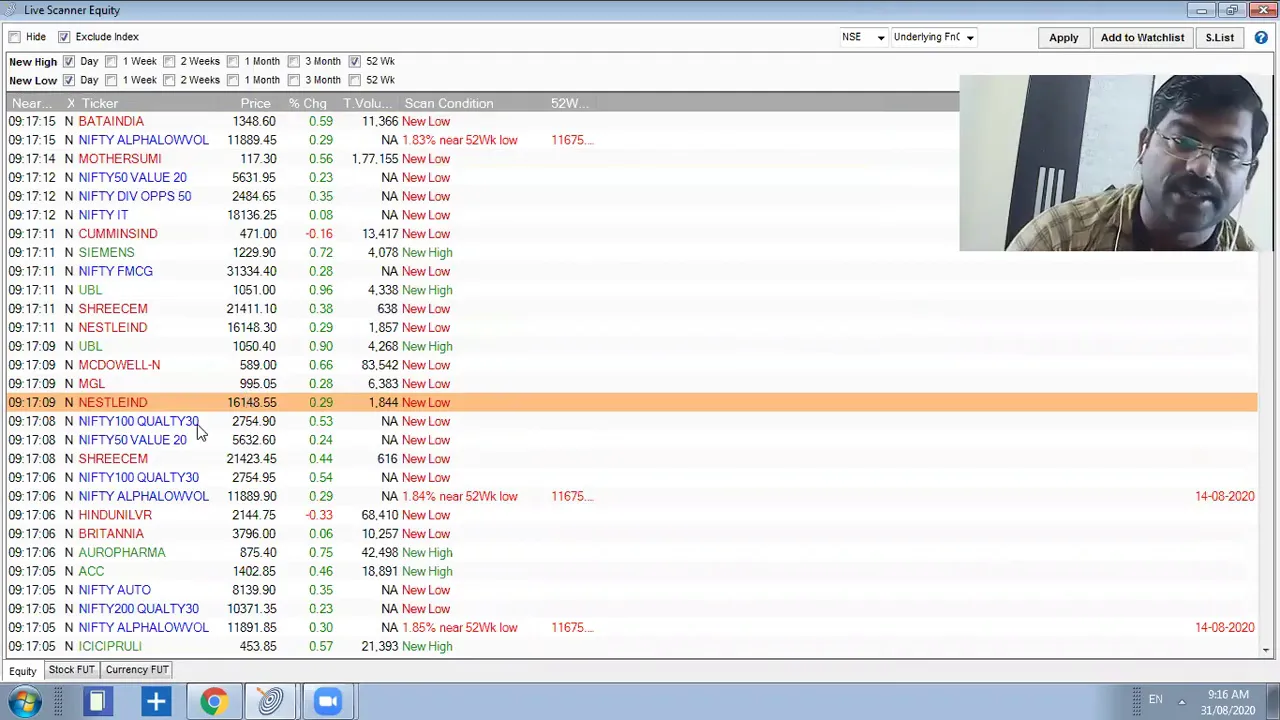Sort by the T.Volu... column header

click(x=370, y=103)
